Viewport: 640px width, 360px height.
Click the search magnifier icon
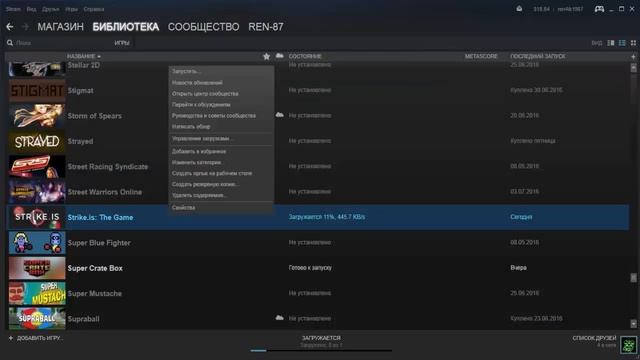click(x=10, y=43)
